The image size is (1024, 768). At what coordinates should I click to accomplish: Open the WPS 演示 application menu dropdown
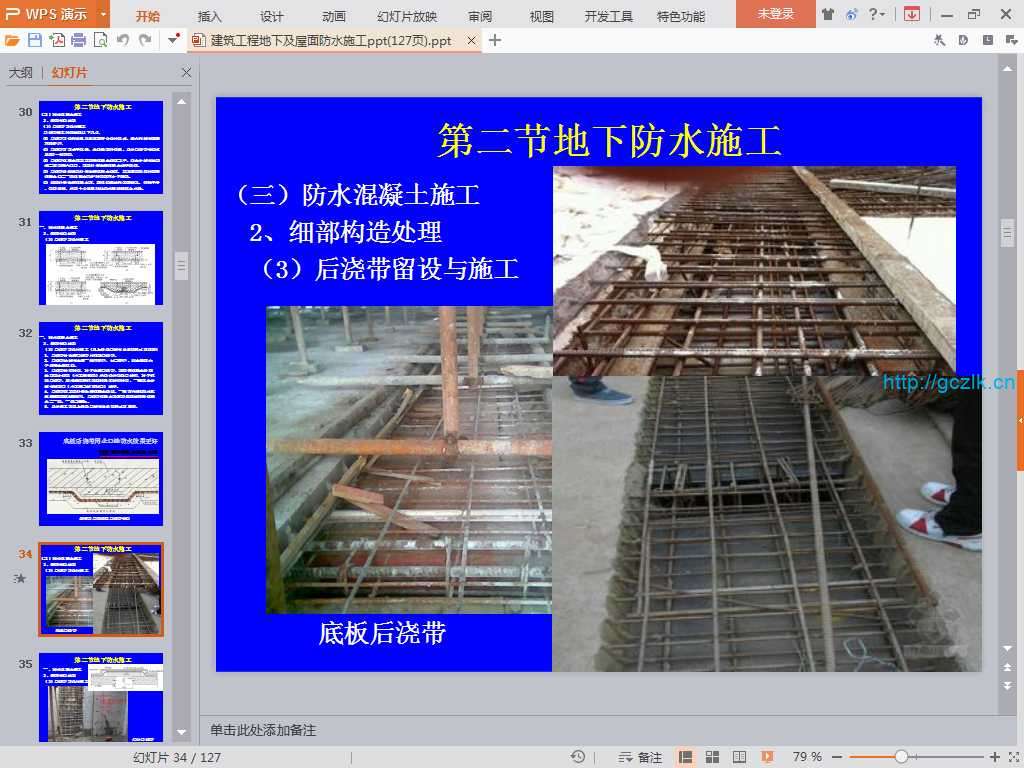click(x=103, y=14)
